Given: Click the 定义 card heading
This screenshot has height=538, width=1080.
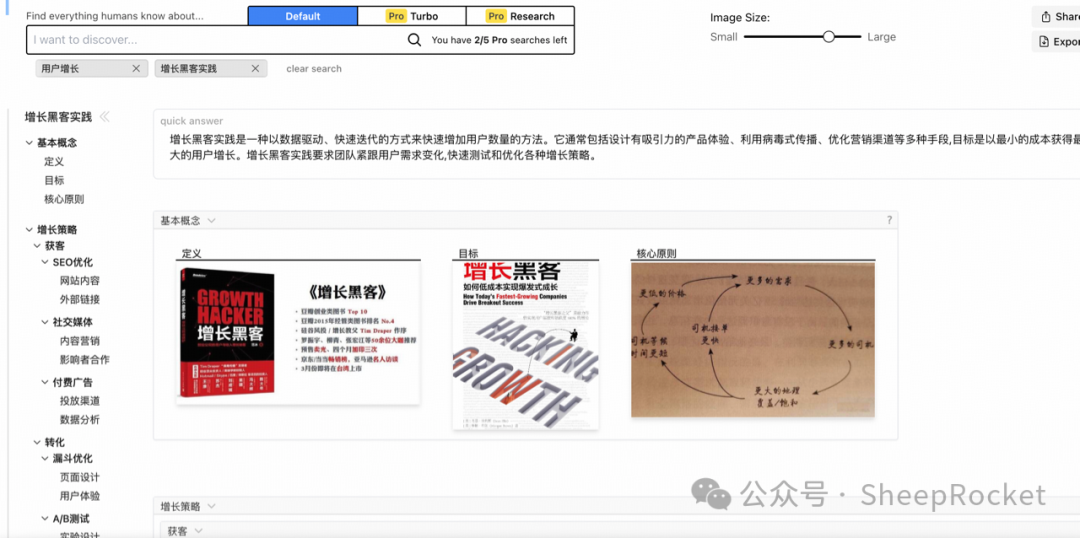Looking at the screenshot, I should 191,254.
